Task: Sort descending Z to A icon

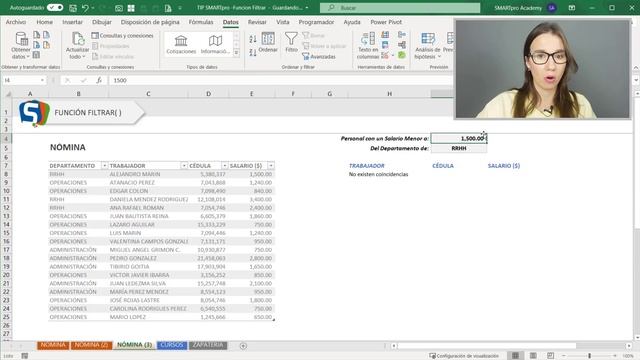Action: click(253, 52)
